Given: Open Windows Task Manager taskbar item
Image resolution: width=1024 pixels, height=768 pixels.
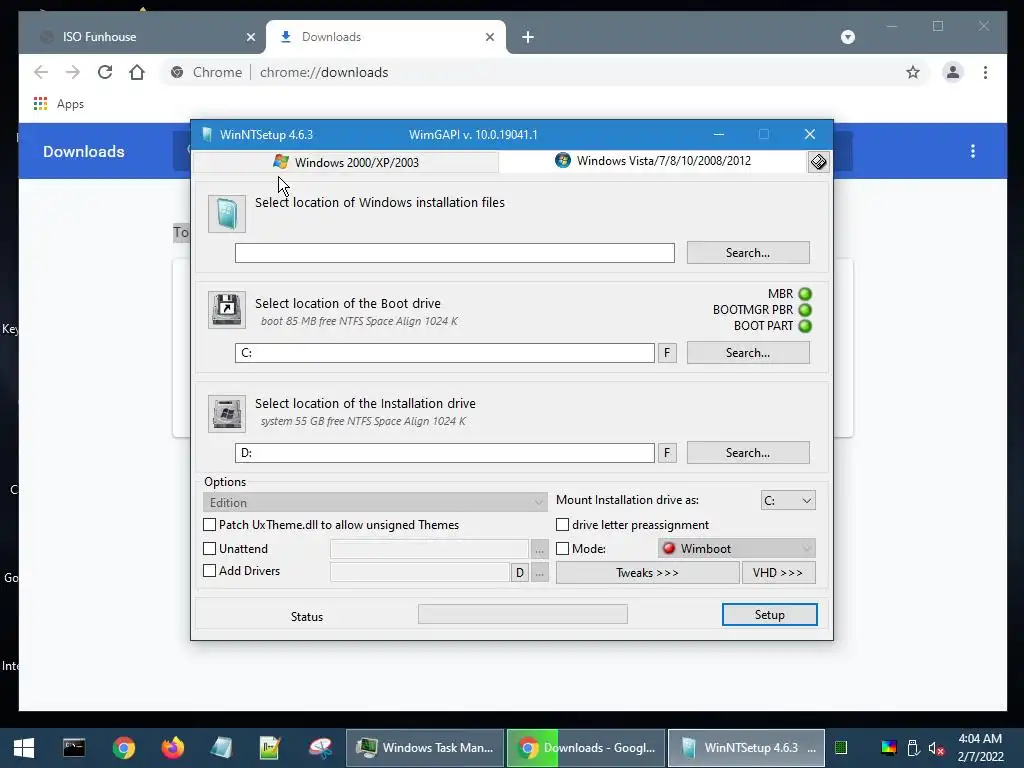Looking at the screenshot, I should click(425, 748).
